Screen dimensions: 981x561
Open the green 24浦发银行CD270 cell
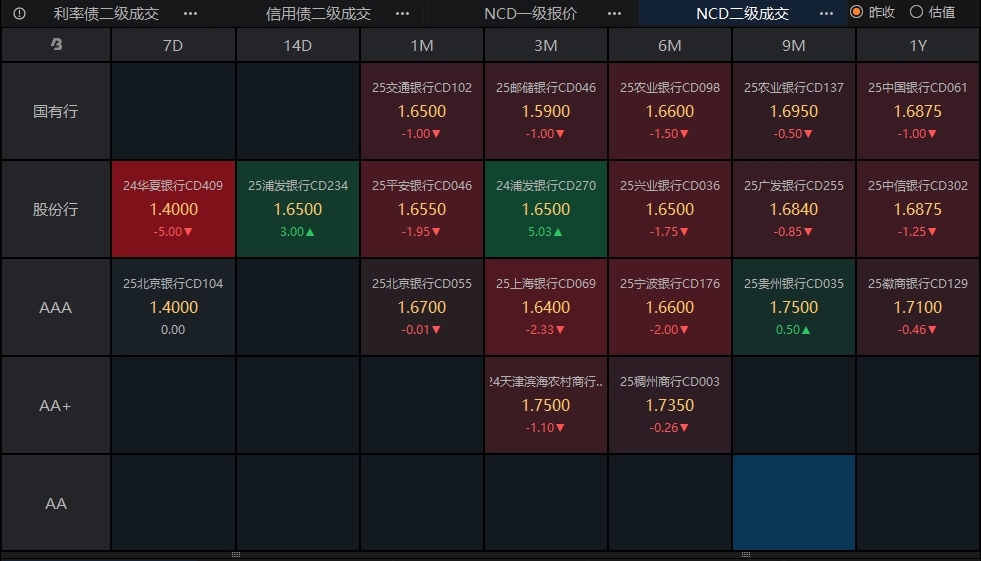[x=546, y=210]
